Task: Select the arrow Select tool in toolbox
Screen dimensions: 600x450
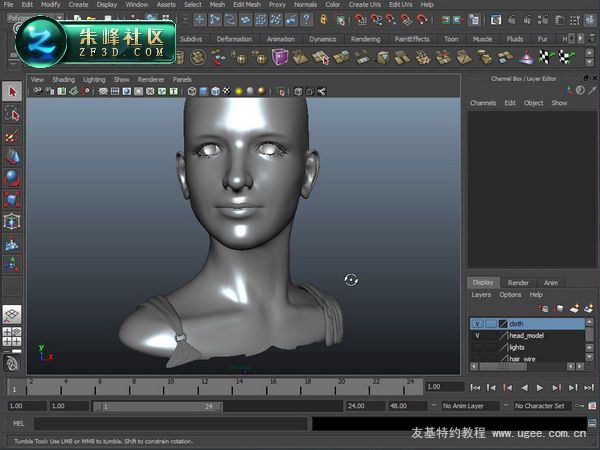Action: [x=12, y=91]
